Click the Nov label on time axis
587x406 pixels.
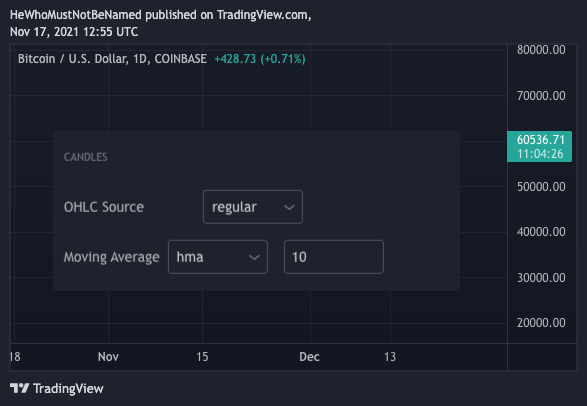pos(108,357)
